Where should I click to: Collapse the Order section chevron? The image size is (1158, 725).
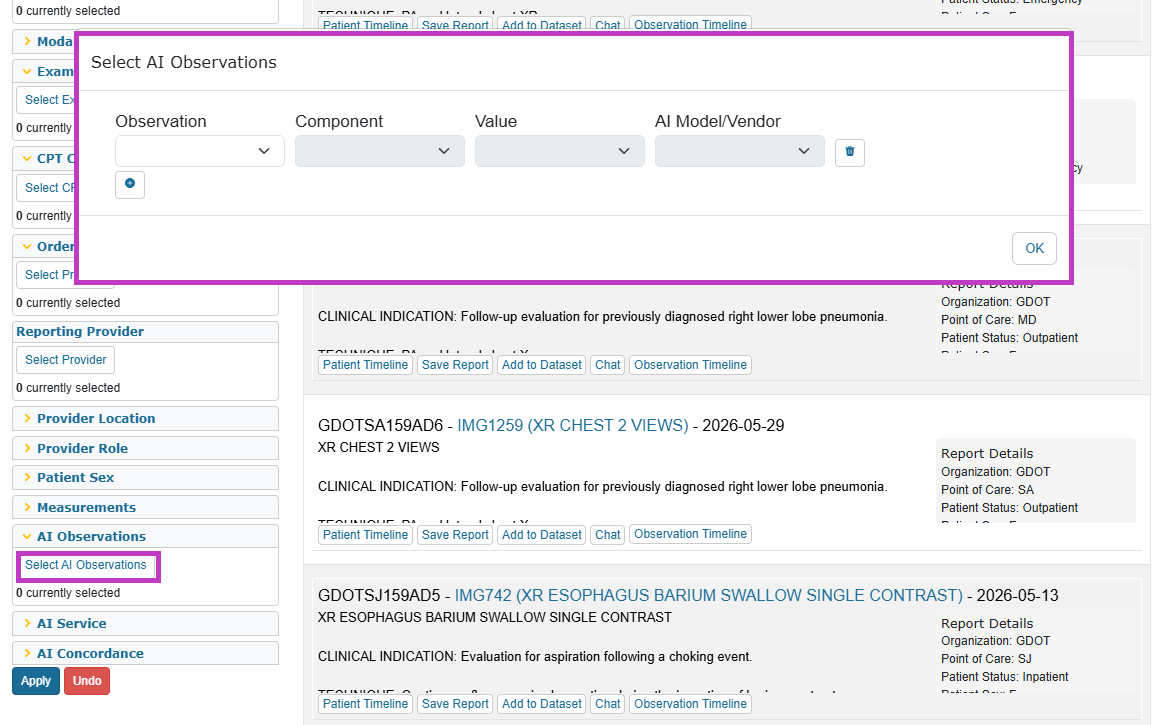(x=27, y=246)
